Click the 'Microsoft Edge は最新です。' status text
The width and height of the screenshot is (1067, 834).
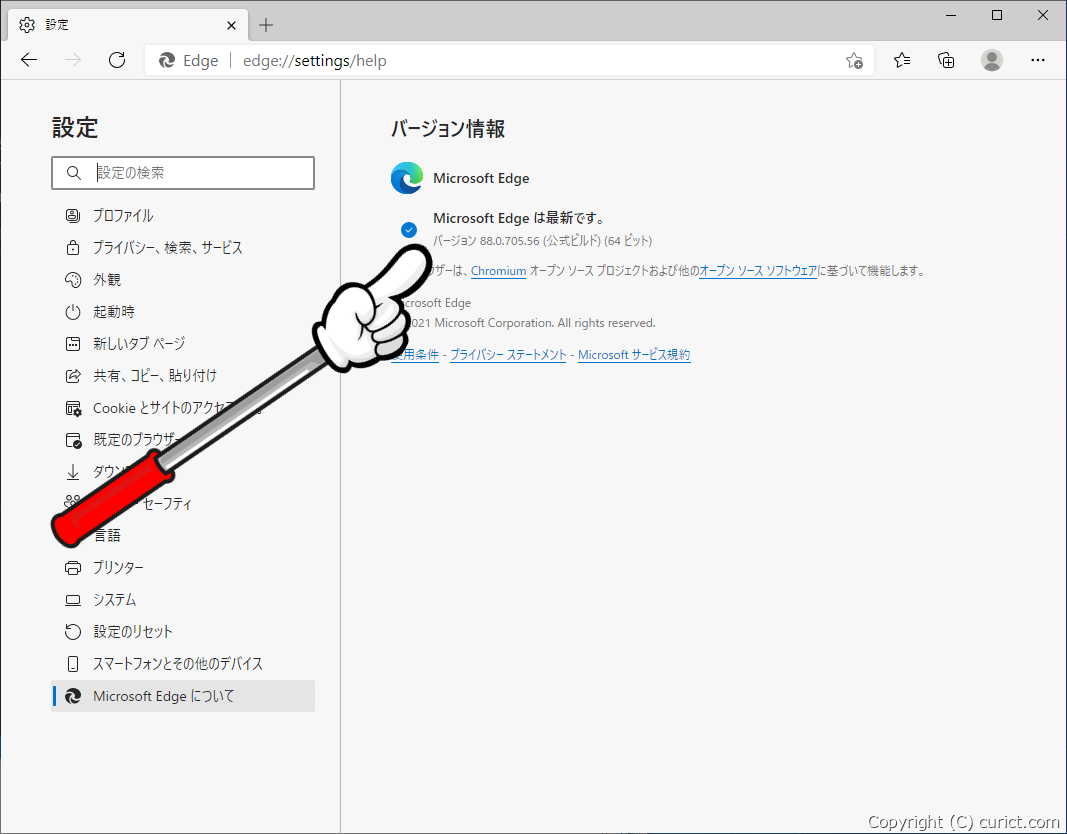click(519, 218)
